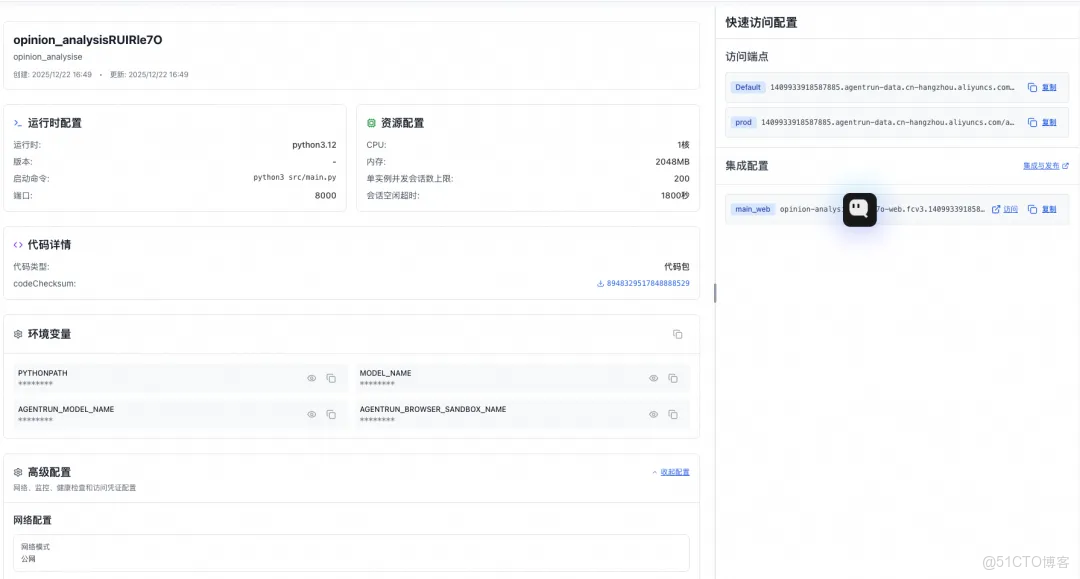
Task: Open the floating chat assistant widget
Action: tap(859, 209)
